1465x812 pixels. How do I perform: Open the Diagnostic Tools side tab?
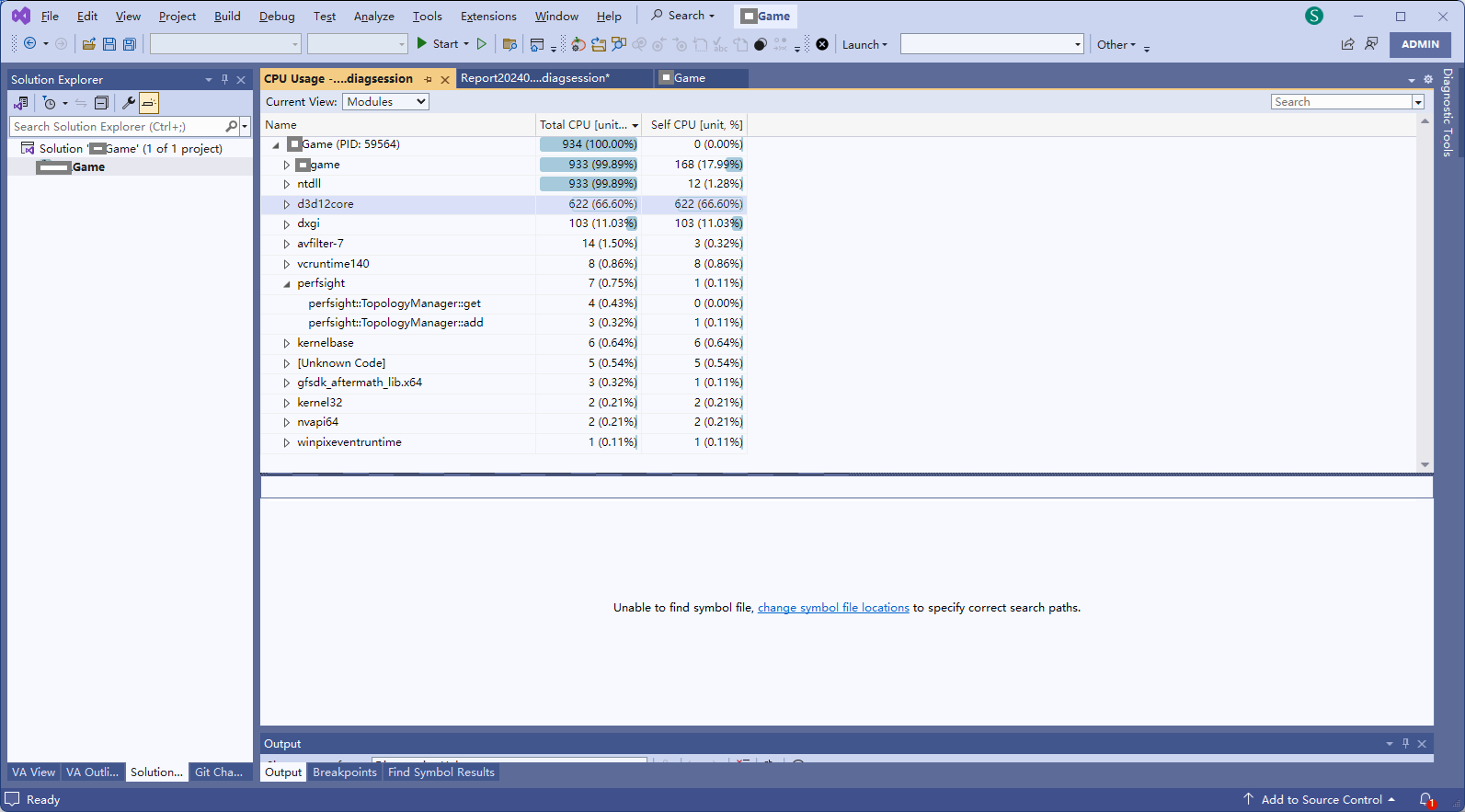coord(1448,113)
